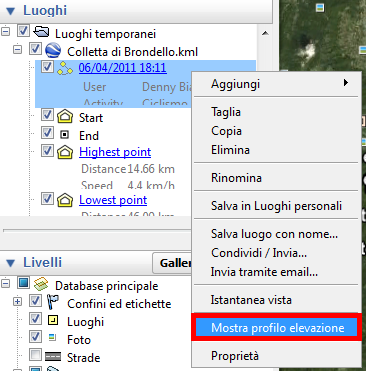
Task: Select Colletta di Brondello.kml label
Action: tap(132, 52)
